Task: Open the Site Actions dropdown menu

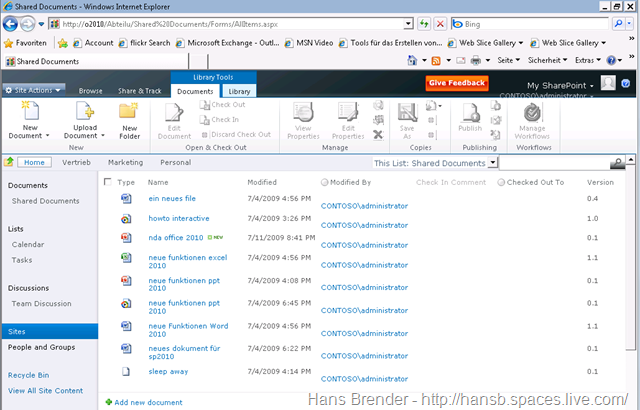Action: pos(34,89)
